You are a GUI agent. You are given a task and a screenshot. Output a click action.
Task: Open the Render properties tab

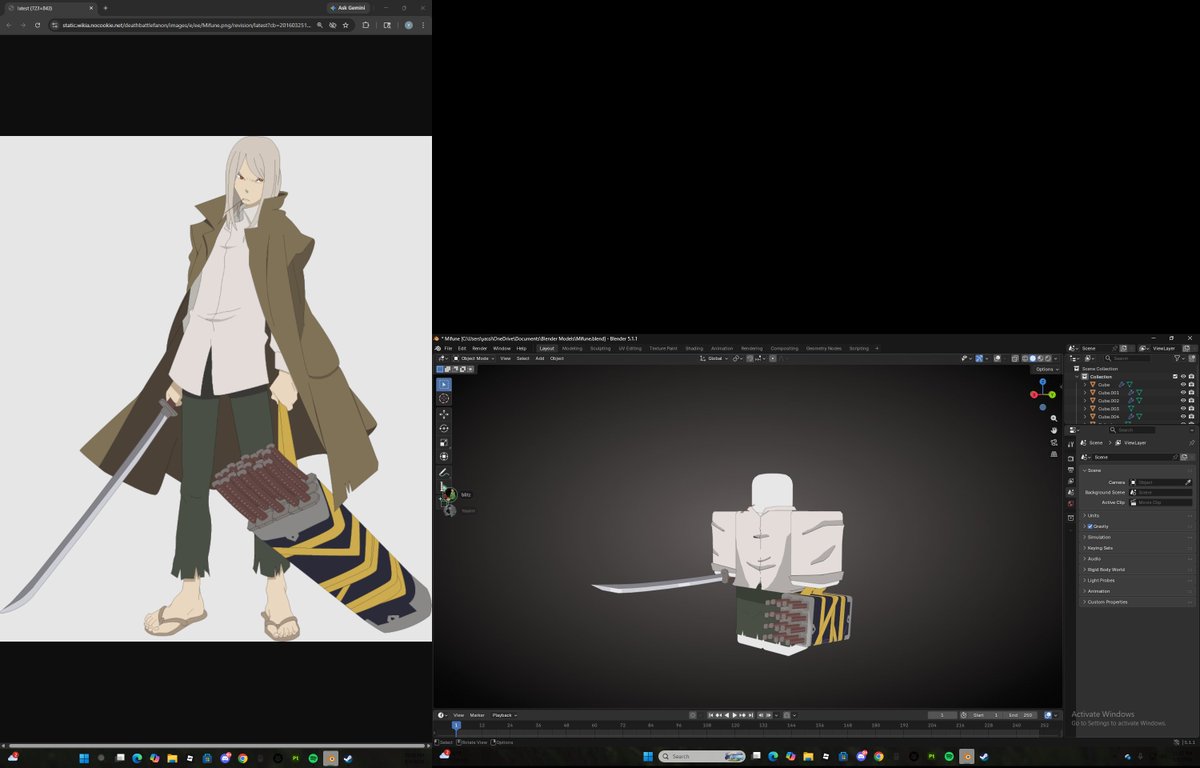coord(1071,459)
